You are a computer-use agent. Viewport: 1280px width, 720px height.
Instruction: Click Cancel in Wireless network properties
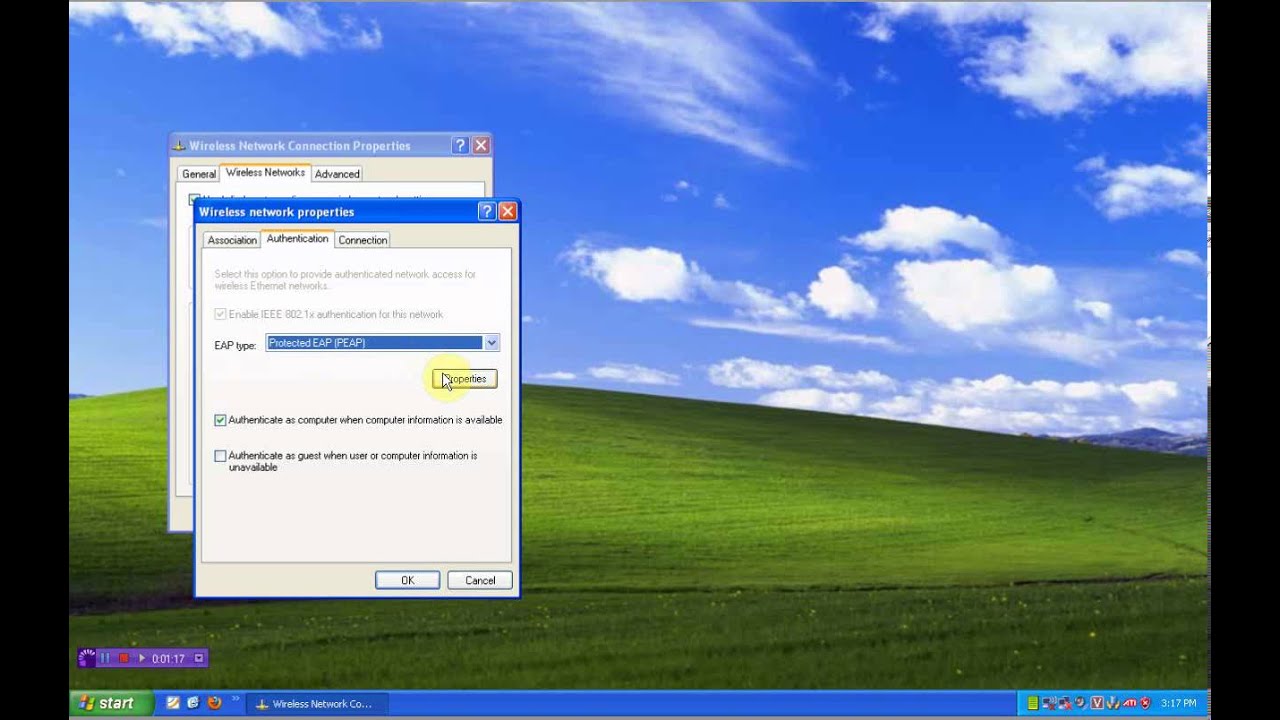[480, 580]
